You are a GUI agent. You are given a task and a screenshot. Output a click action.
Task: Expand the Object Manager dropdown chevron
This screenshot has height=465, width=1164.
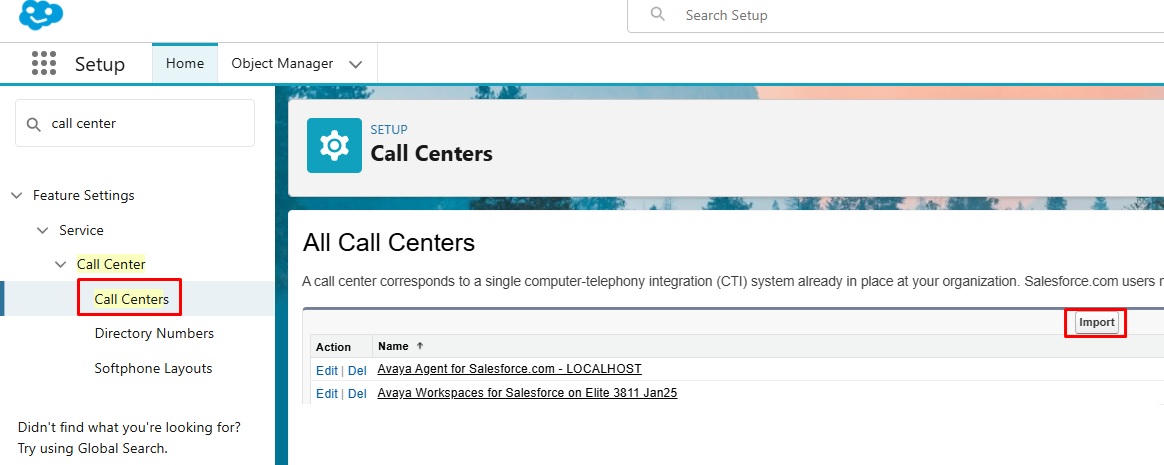[356, 64]
